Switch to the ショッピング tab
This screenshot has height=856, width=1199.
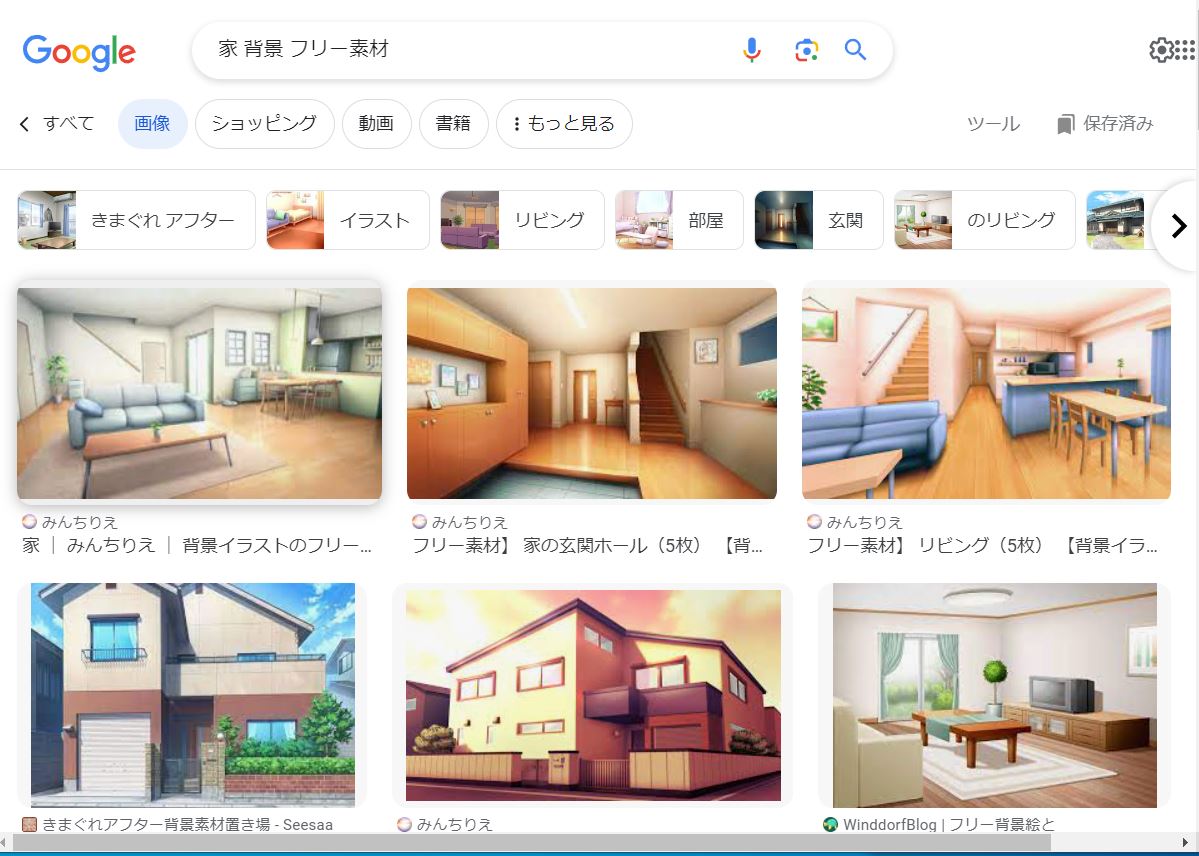coord(265,124)
